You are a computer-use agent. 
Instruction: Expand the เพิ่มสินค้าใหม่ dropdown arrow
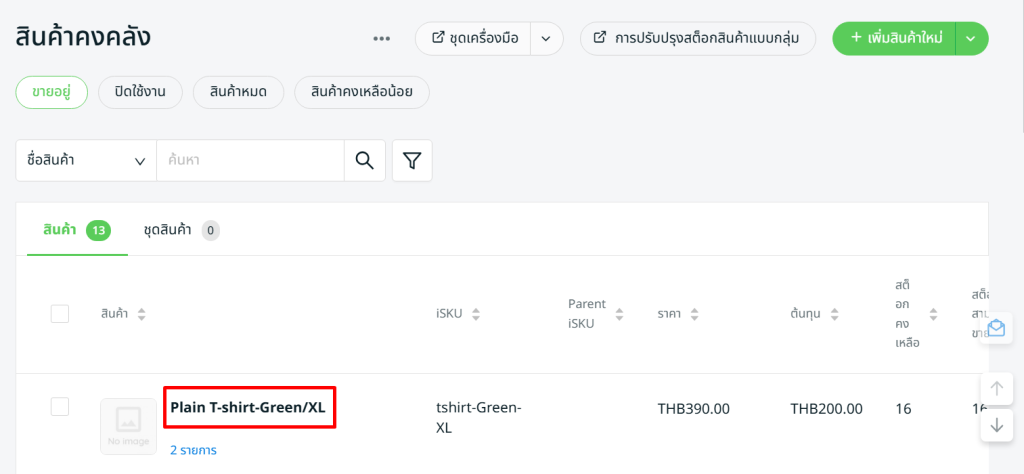click(972, 39)
